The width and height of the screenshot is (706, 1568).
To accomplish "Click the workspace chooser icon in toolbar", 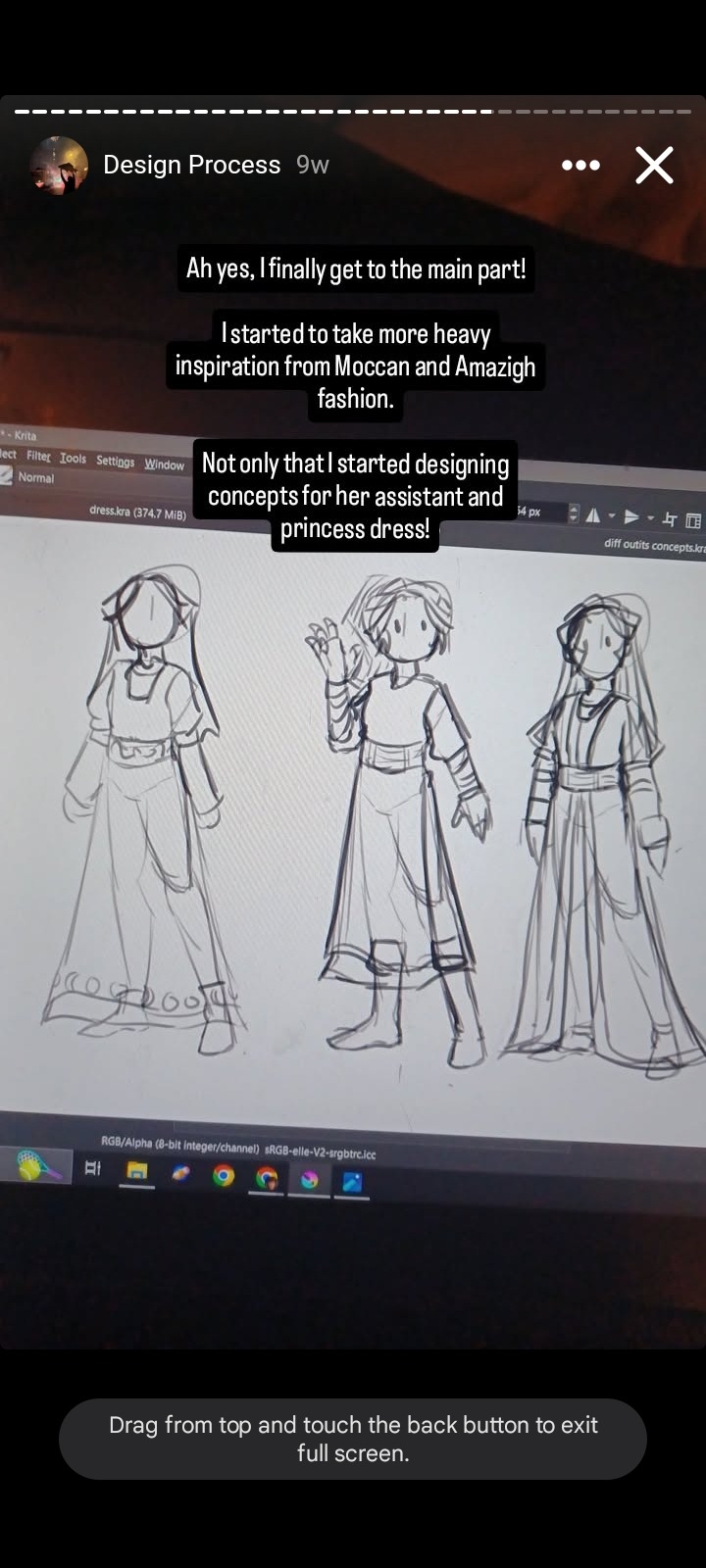I will (x=693, y=520).
